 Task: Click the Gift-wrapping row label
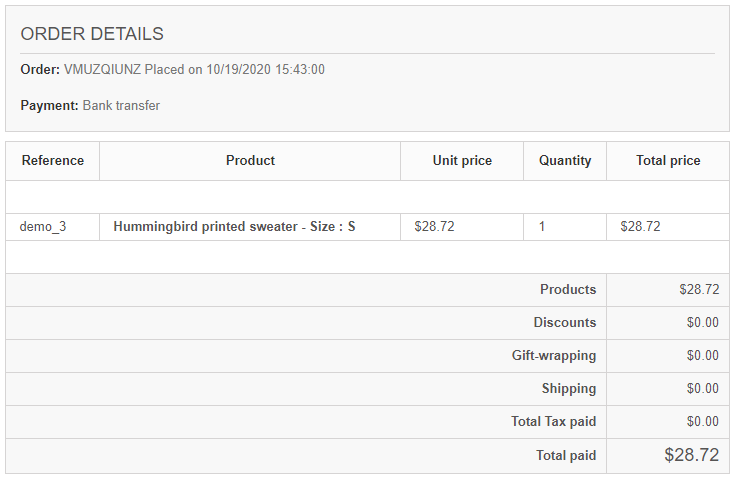(554, 356)
